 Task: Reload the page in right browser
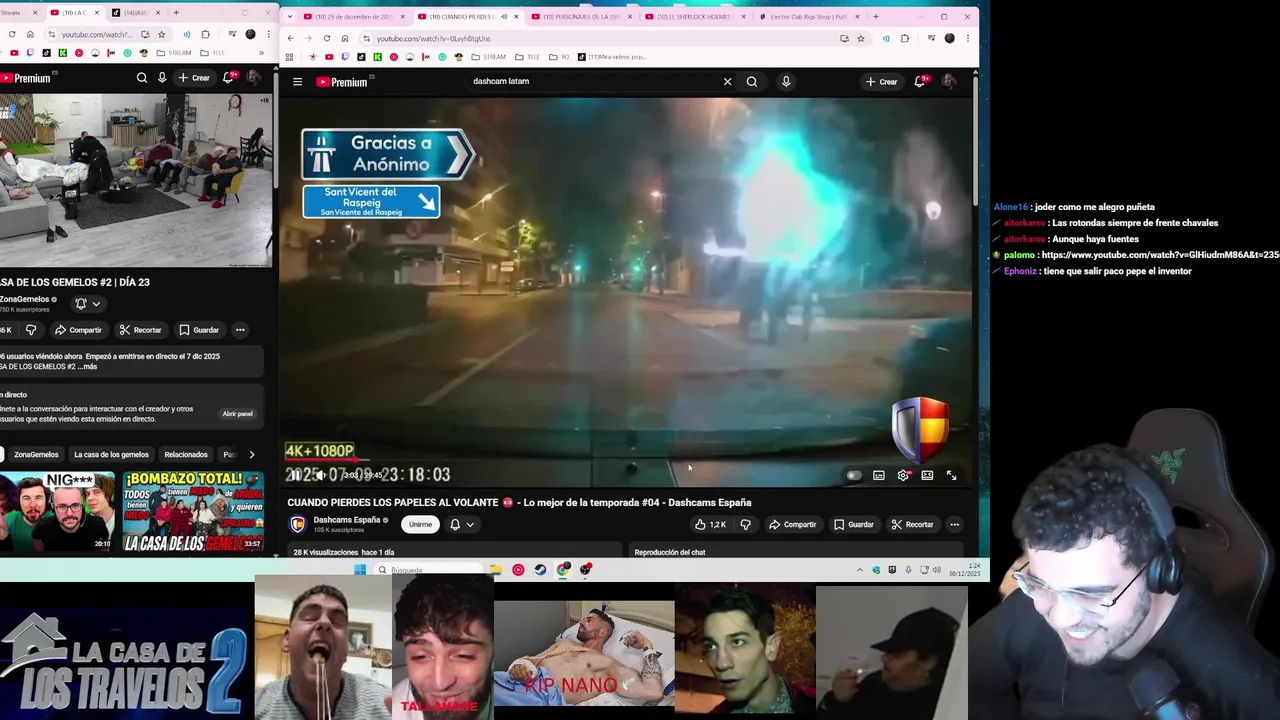326,38
